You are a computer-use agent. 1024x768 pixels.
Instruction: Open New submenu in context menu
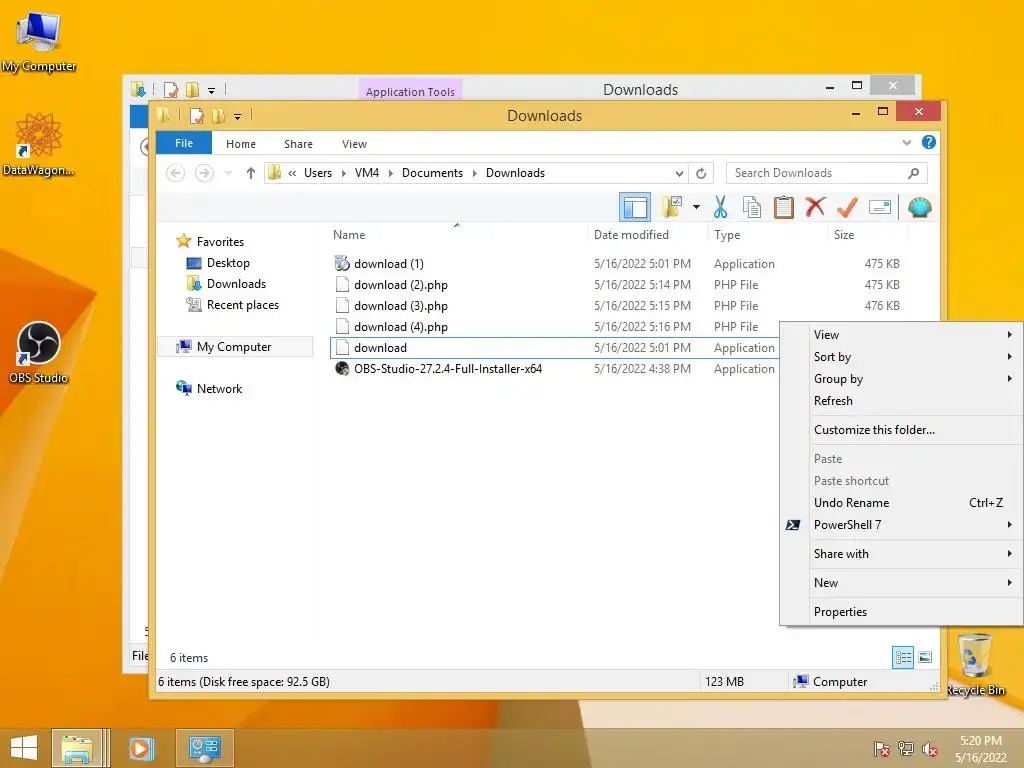click(902, 583)
